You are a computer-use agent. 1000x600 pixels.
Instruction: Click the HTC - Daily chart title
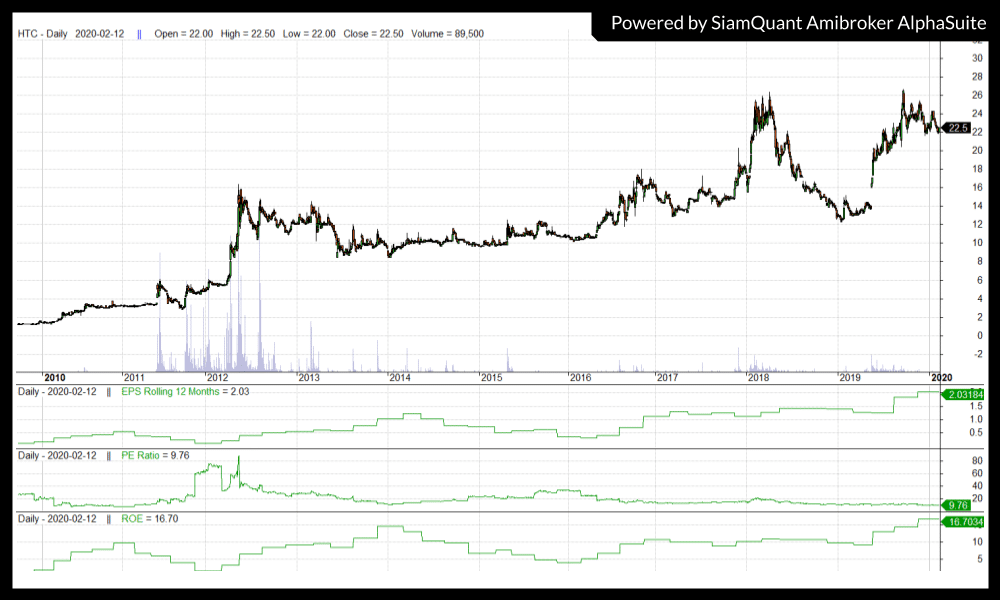pos(43,33)
